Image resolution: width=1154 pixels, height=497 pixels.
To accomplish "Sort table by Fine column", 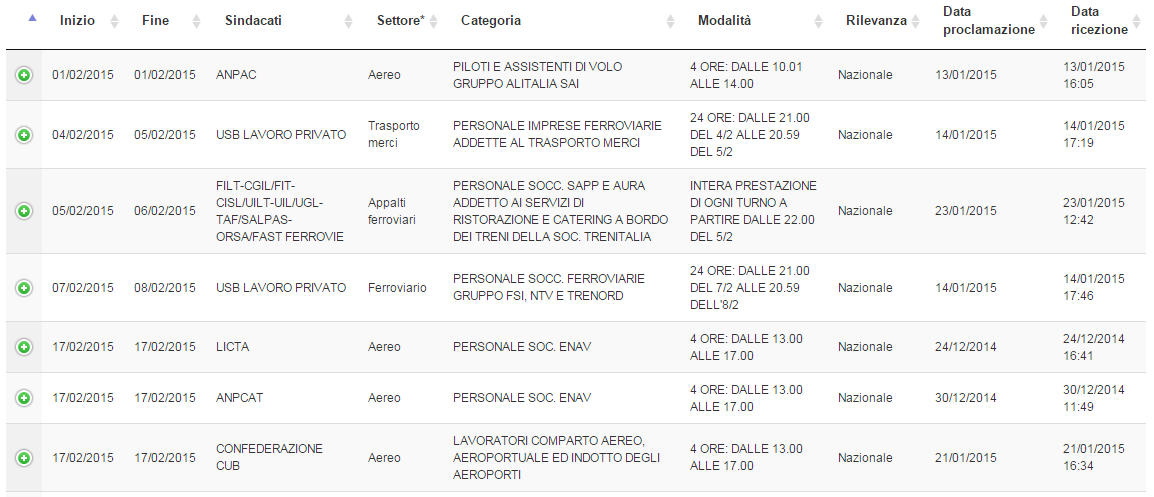I will [155, 21].
